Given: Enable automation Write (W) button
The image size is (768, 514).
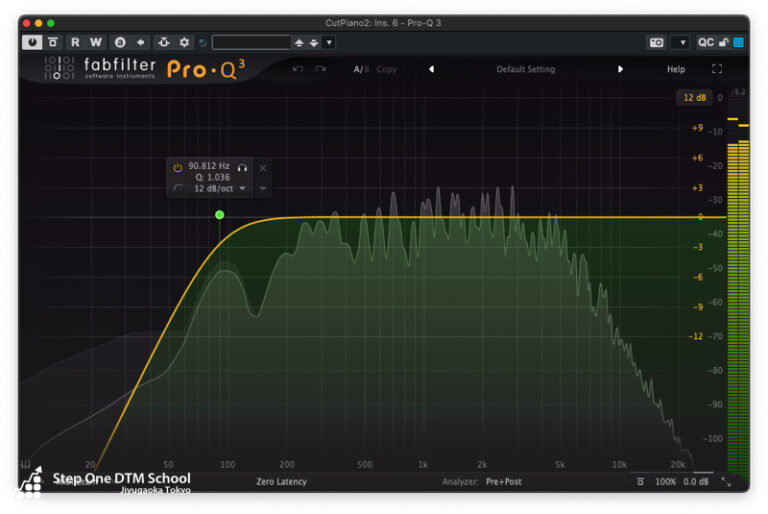Looking at the screenshot, I should 96,42.
